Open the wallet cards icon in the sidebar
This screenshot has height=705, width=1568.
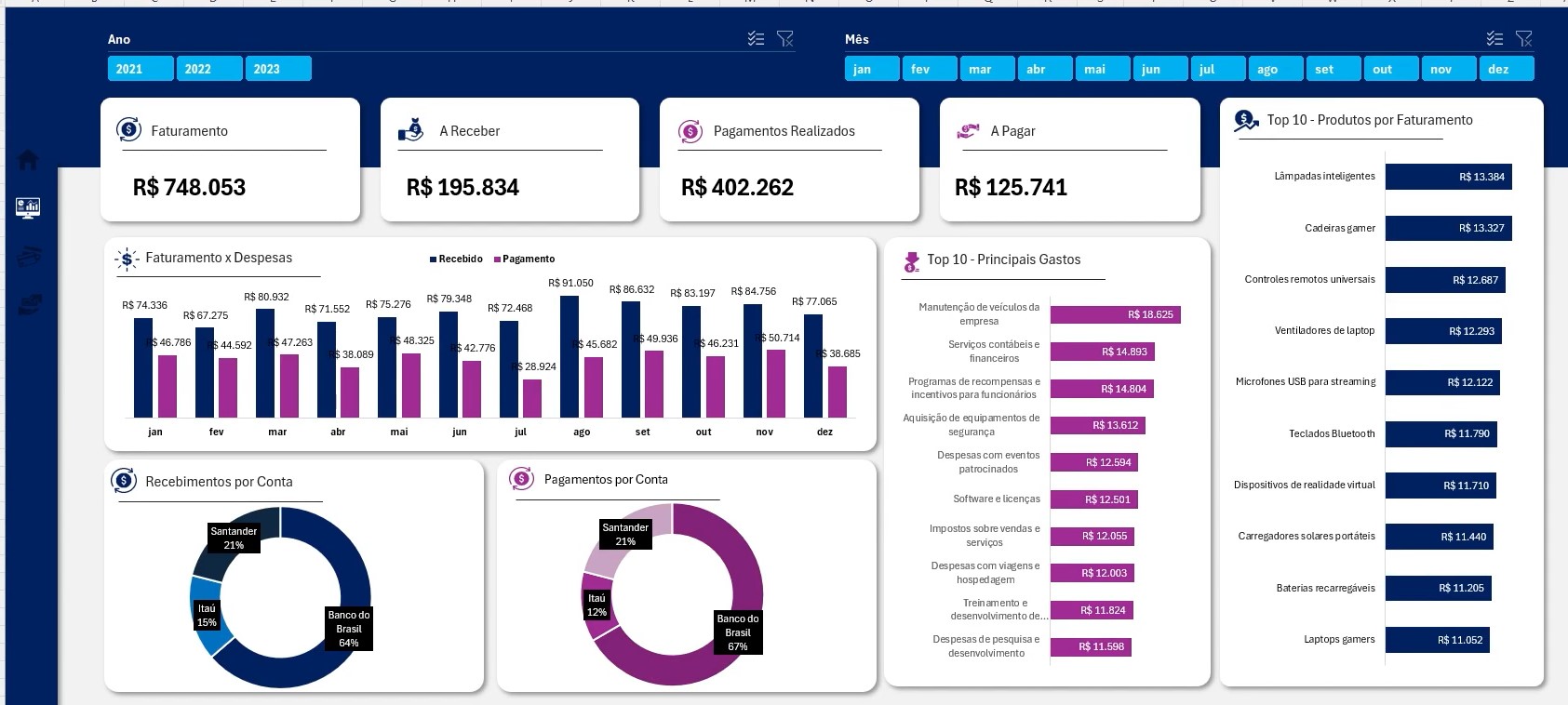click(x=29, y=256)
